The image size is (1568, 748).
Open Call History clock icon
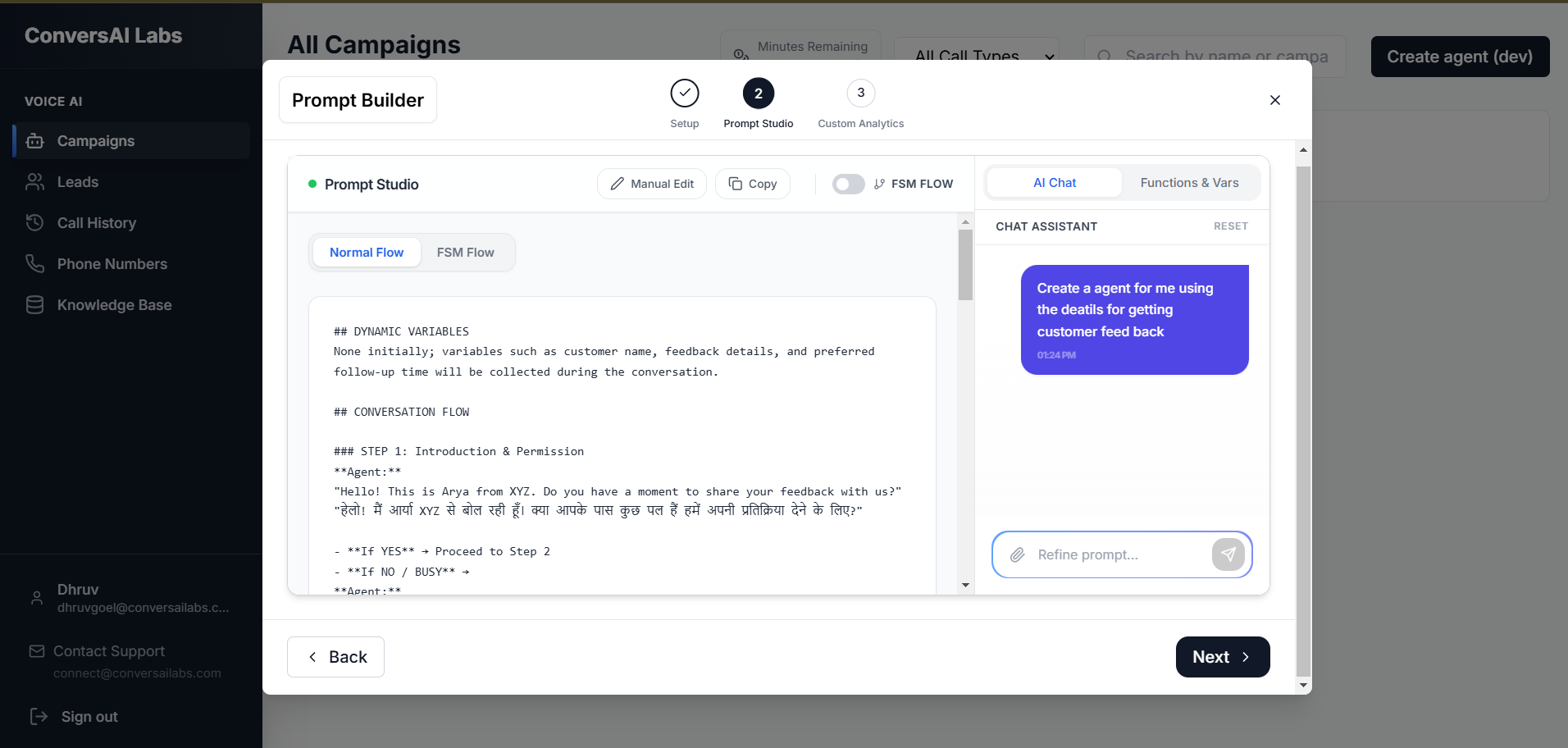tap(34, 223)
